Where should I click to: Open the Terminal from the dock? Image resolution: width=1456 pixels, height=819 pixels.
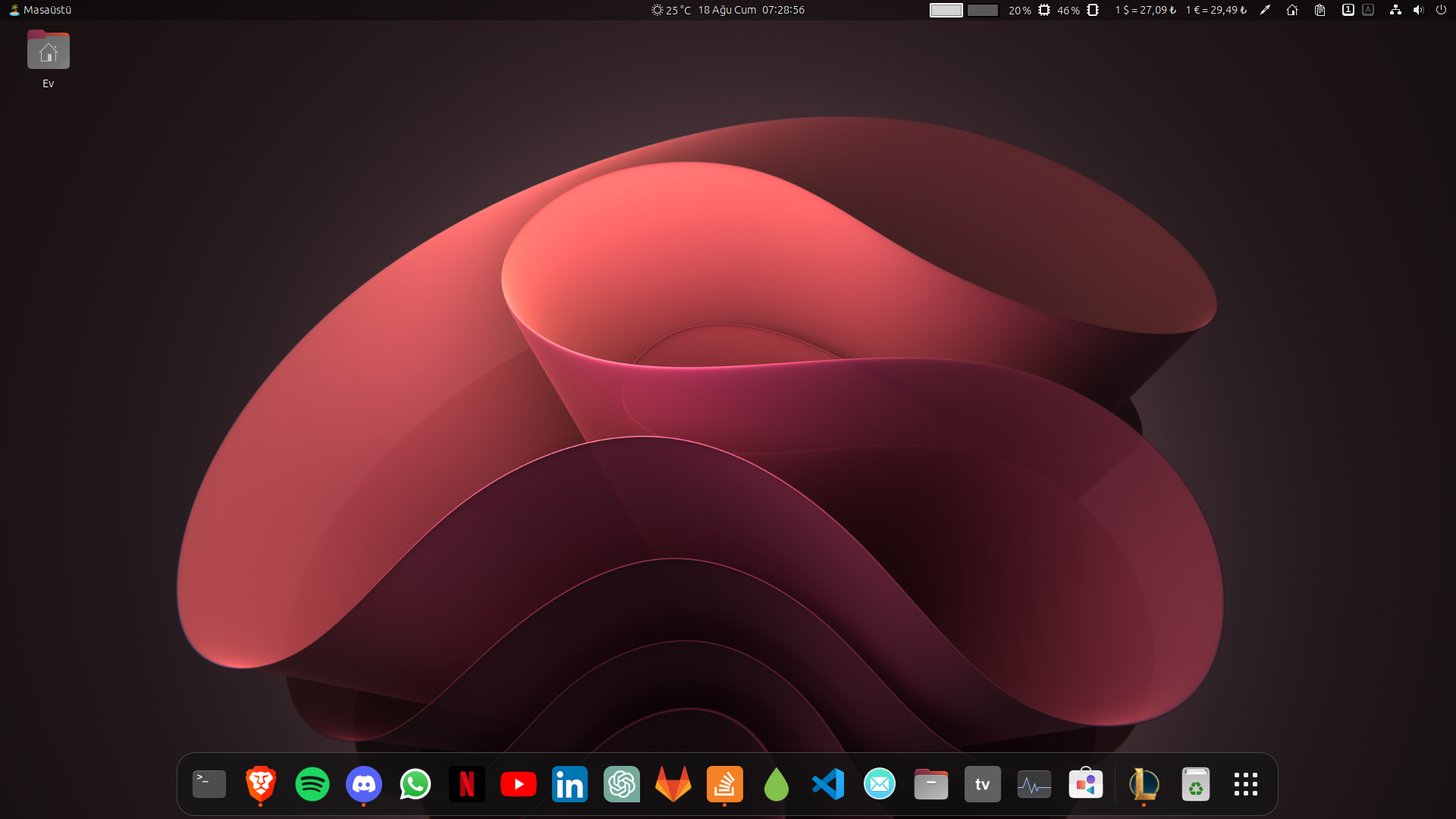209,784
